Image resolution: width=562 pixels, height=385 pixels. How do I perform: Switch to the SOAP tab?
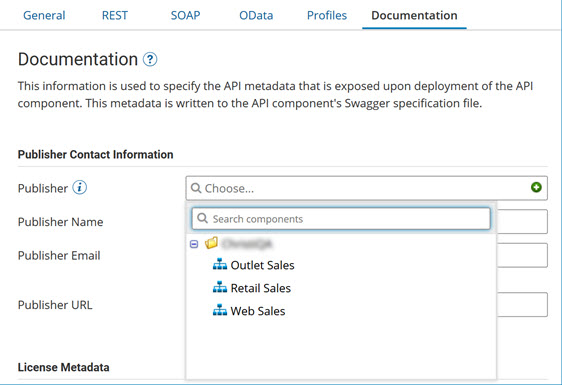185,15
